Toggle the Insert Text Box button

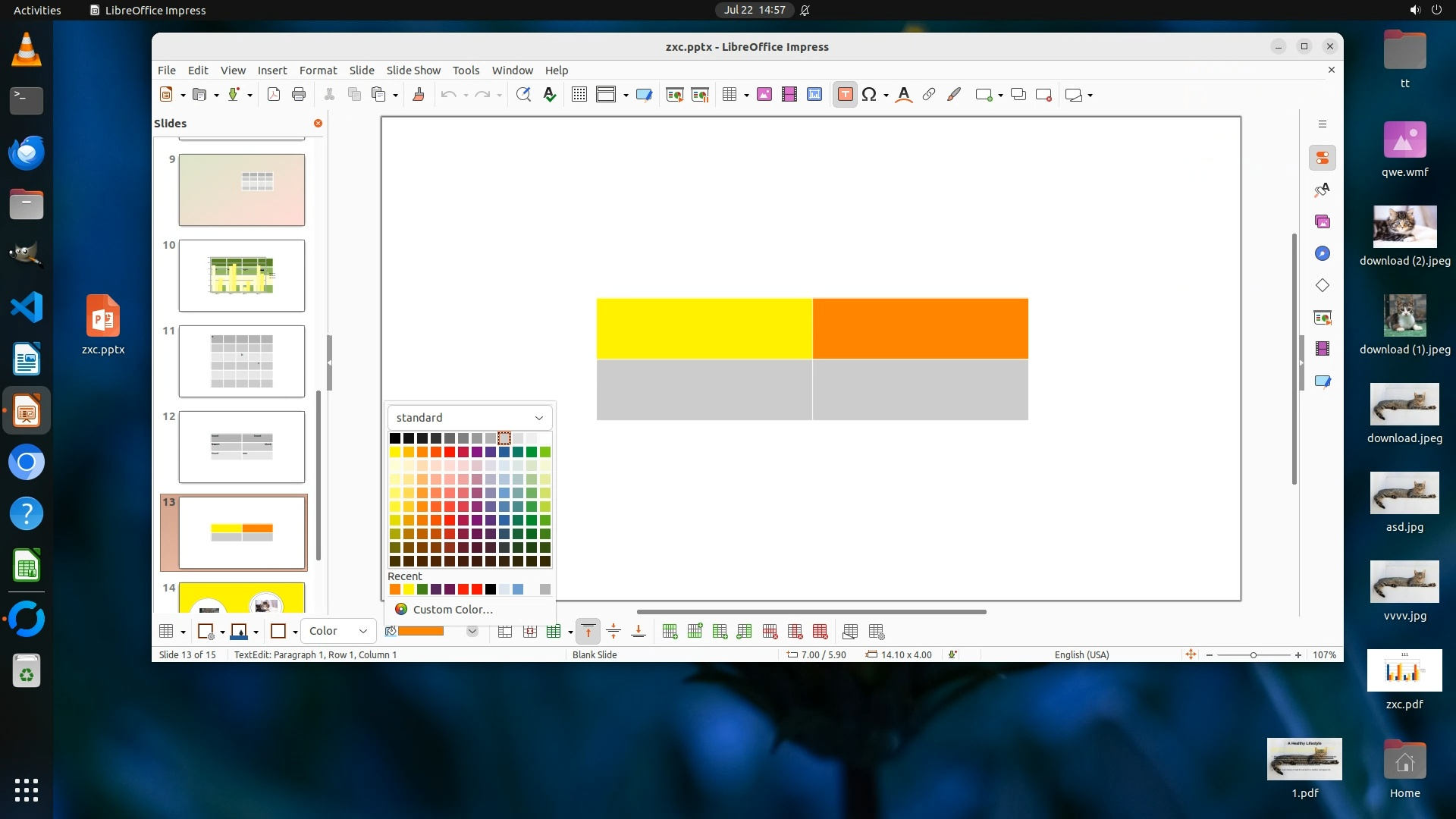[845, 95]
